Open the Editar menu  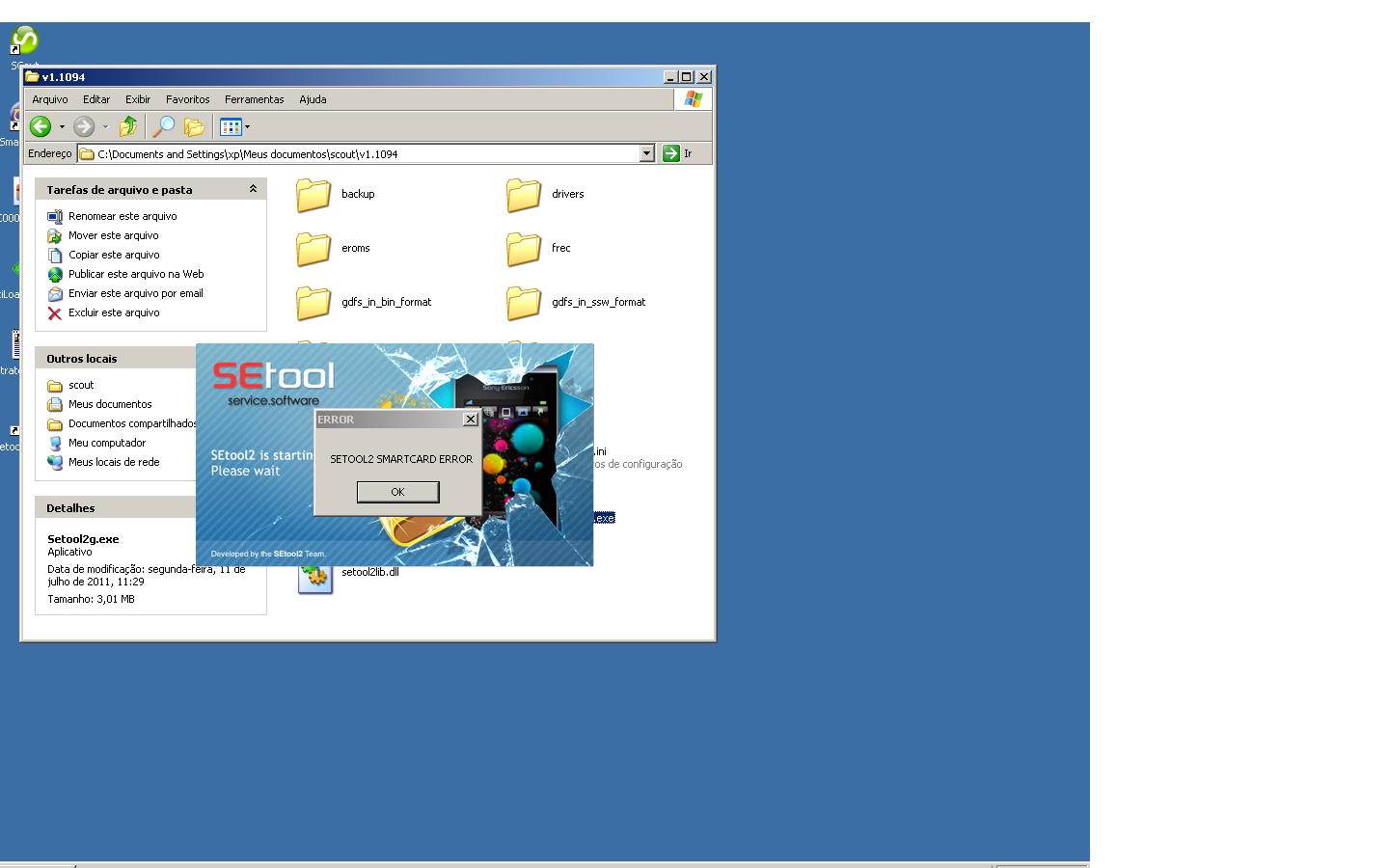coord(96,99)
